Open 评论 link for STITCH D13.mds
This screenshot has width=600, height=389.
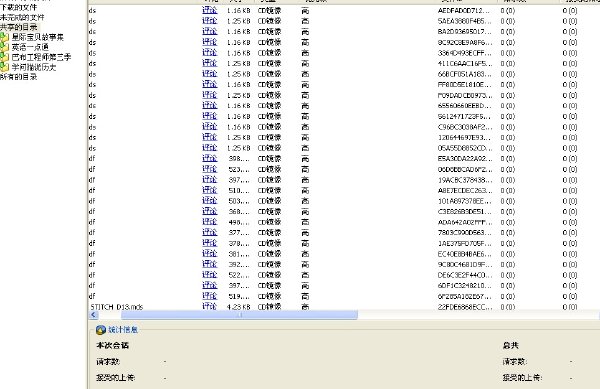[210, 306]
